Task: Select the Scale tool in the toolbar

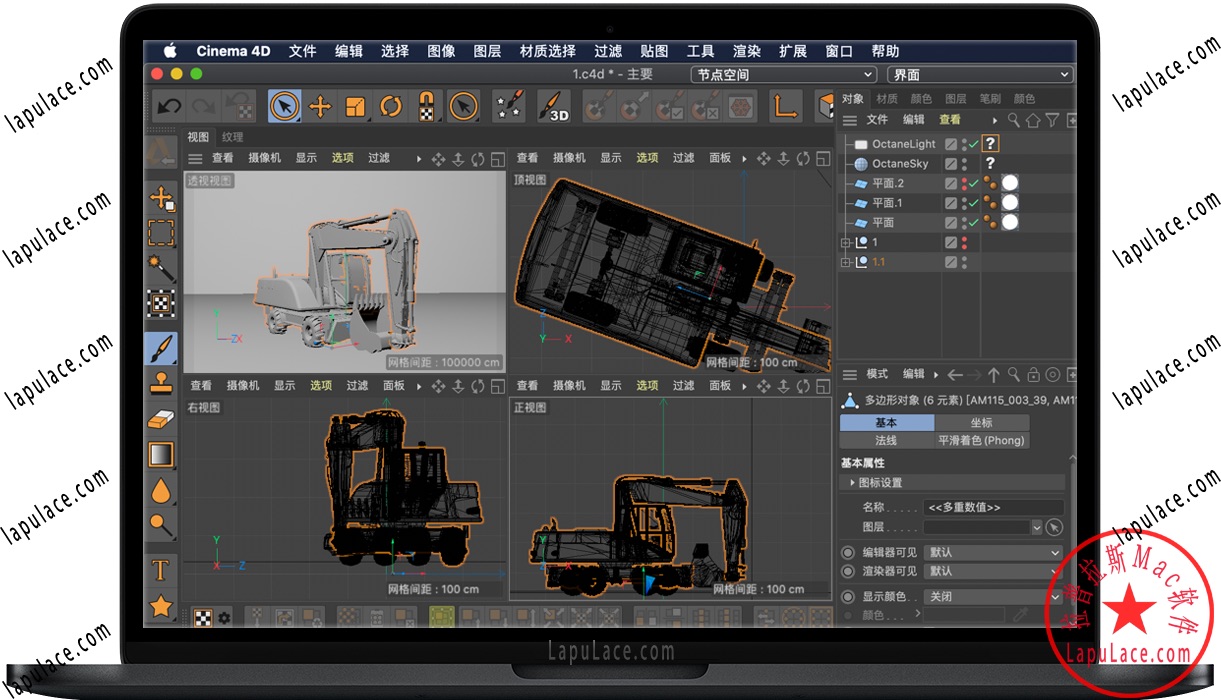Action: coord(355,107)
